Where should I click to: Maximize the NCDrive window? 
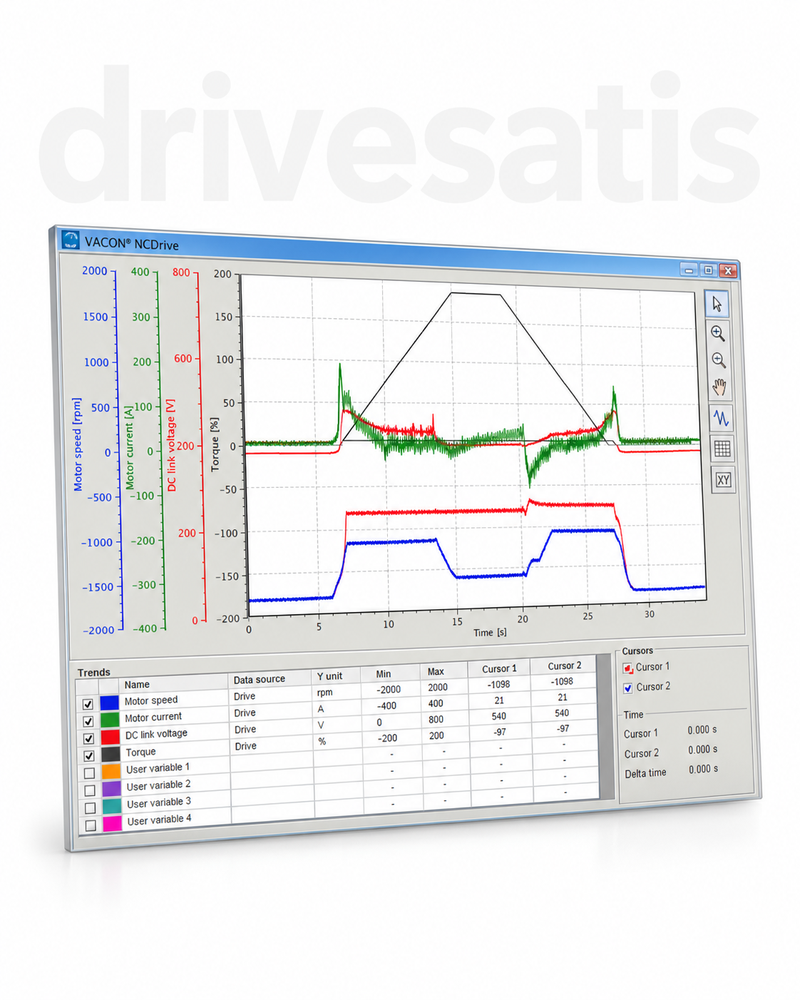tap(708, 270)
